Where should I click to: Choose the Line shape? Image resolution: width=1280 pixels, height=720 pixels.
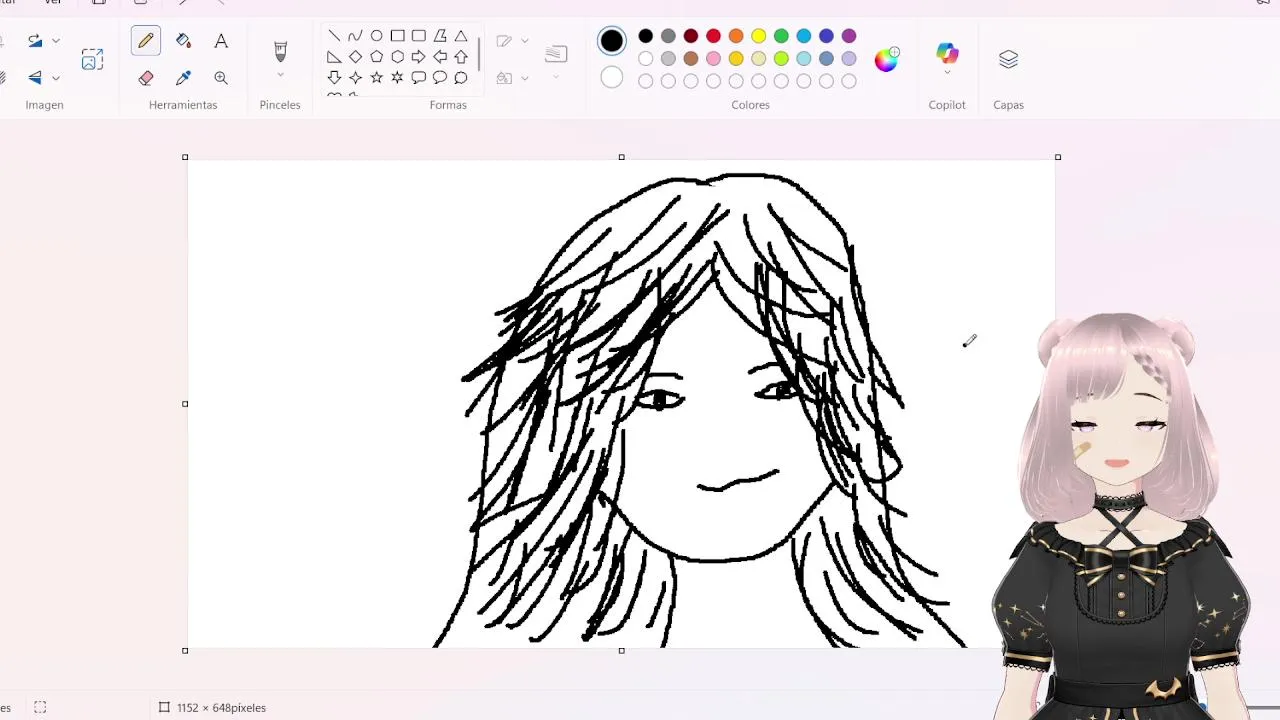click(x=334, y=36)
